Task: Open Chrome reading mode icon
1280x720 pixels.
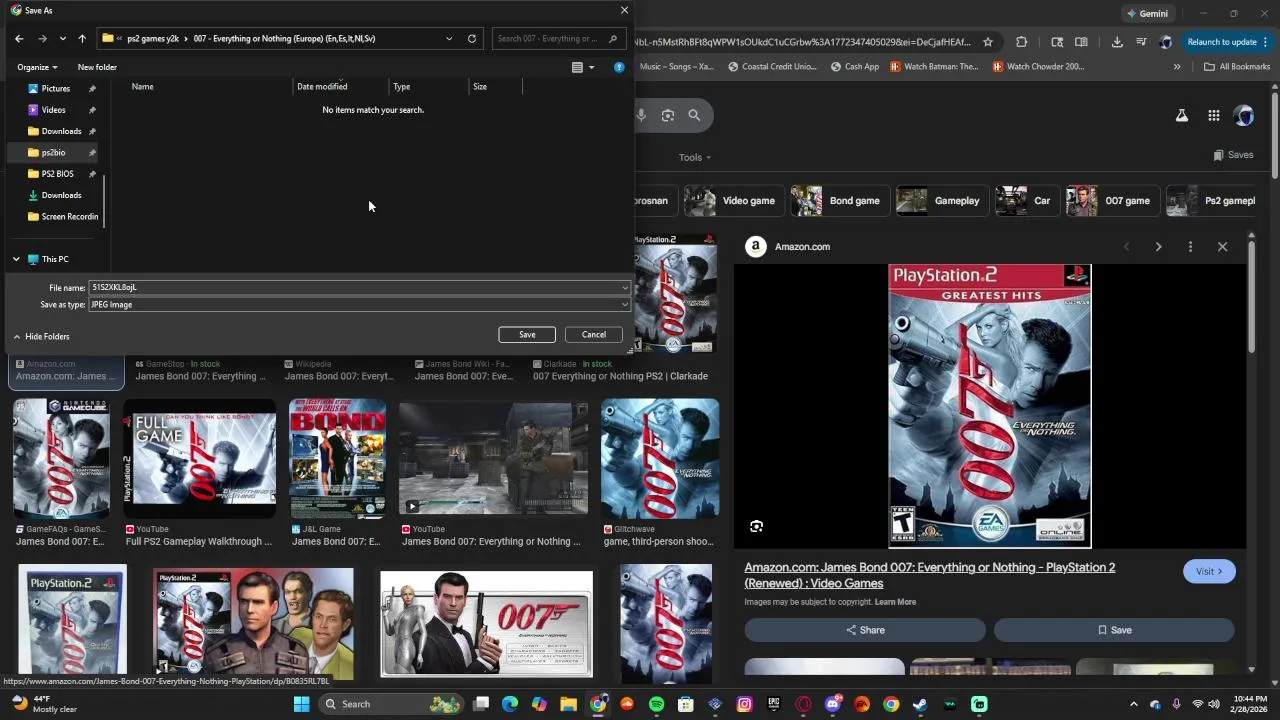Action: click(1081, 42)
